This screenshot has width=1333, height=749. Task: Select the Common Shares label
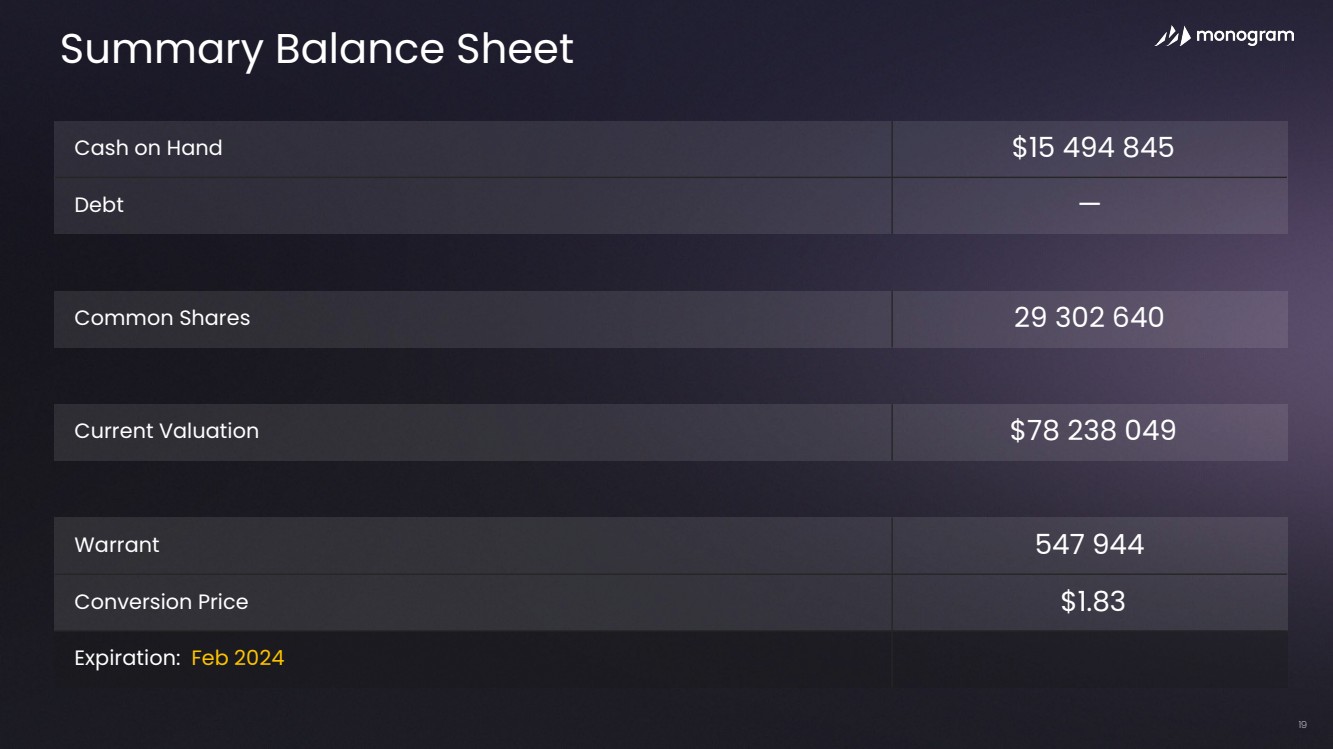pyautogui.click(x=162, y=318)
